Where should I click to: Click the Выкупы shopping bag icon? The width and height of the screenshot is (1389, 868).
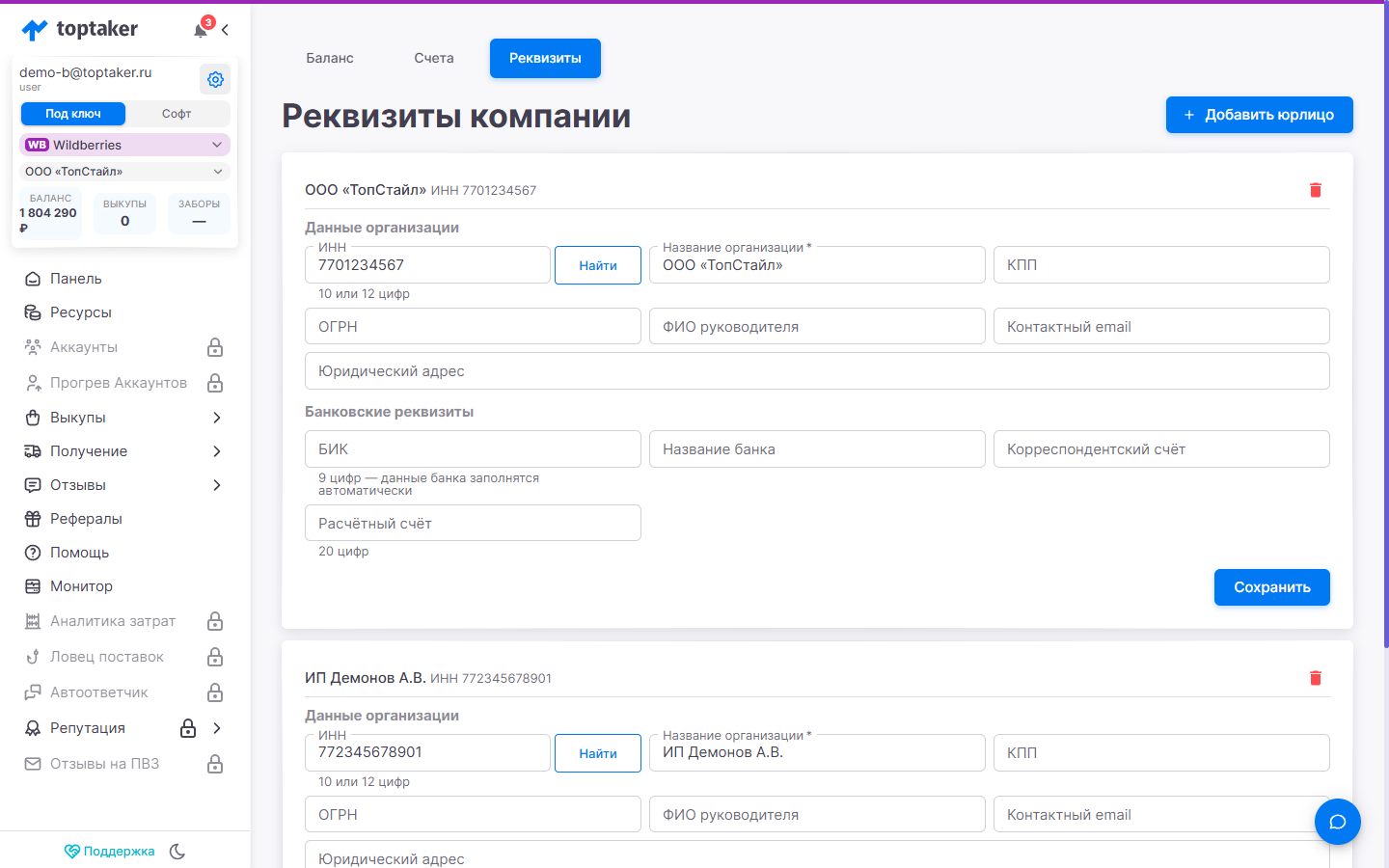pos(33,418)
